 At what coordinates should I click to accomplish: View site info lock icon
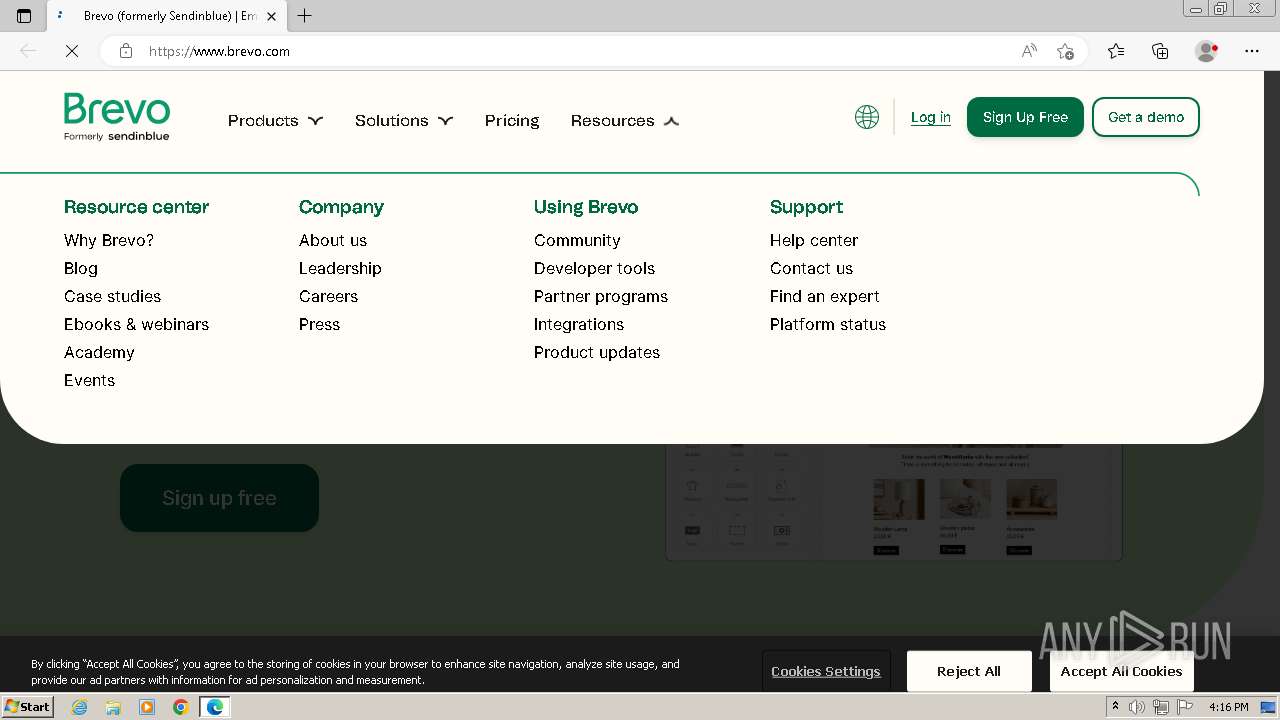tap(126, 51)
